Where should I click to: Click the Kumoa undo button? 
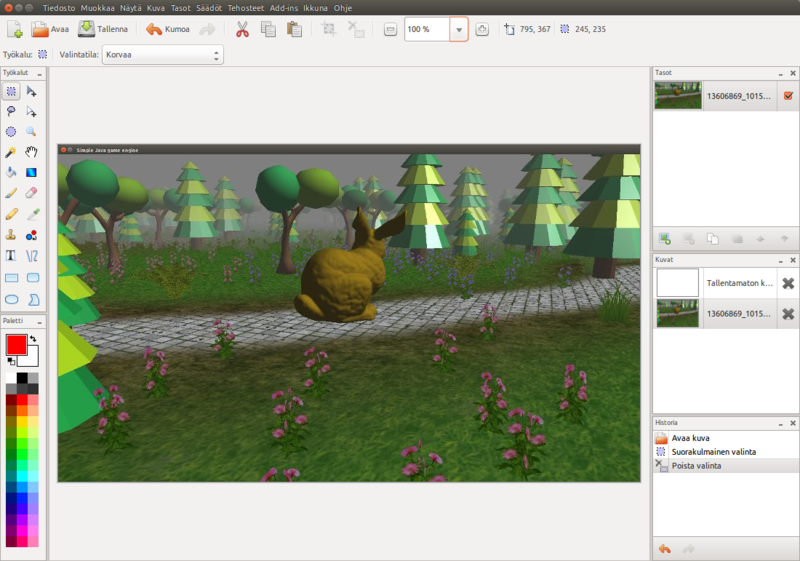[x=168, y=30]
